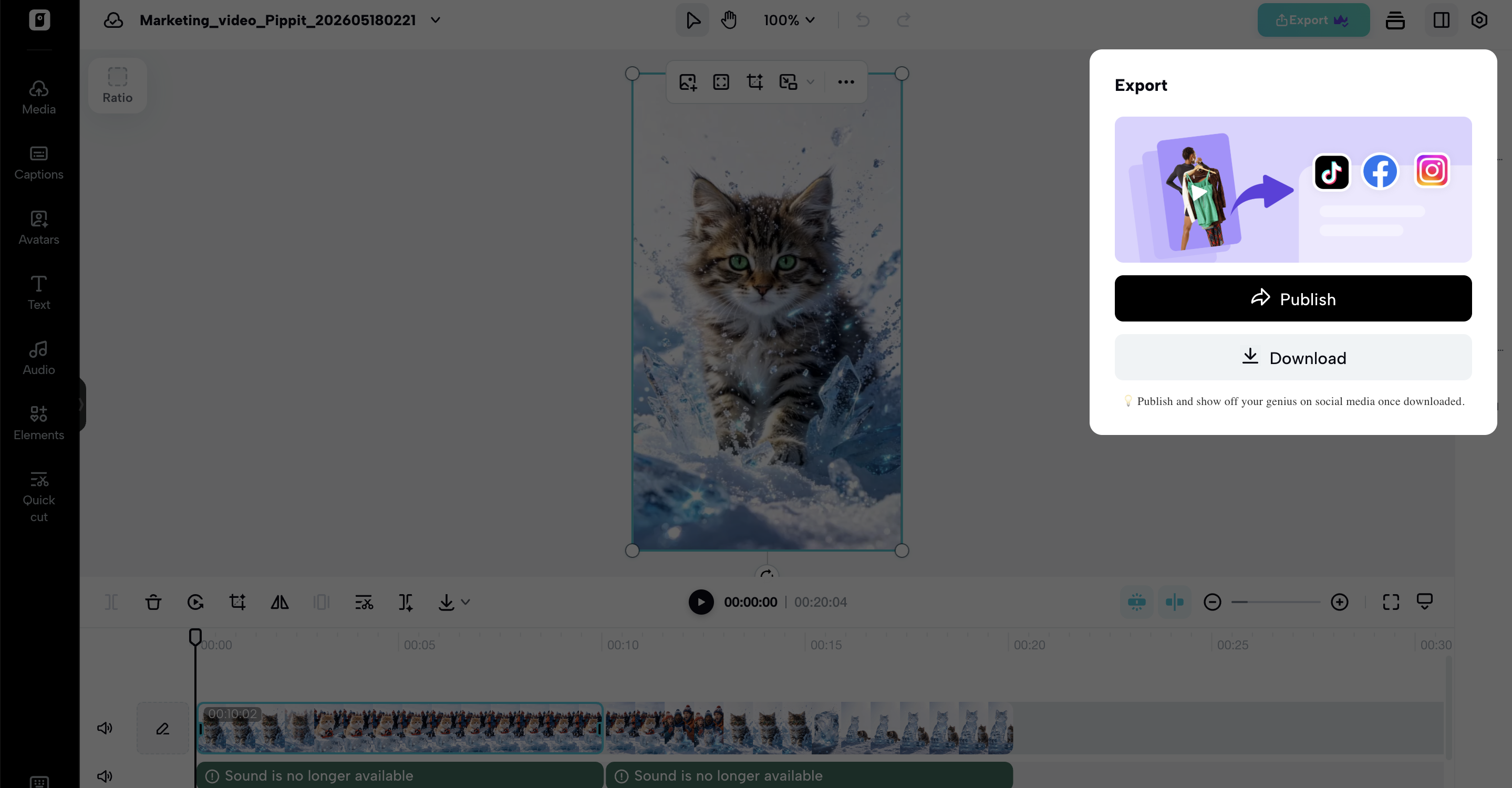Play the video preview
Viewport: 1512px width, 788px height.
[x=701, y=602]
